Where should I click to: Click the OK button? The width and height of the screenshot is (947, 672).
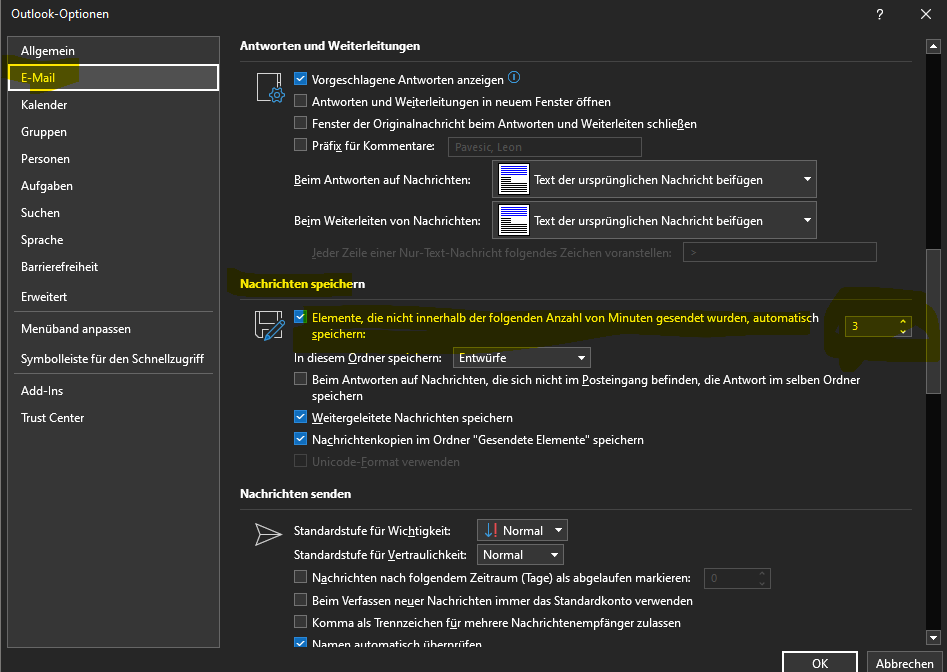[x=820, y=662]
